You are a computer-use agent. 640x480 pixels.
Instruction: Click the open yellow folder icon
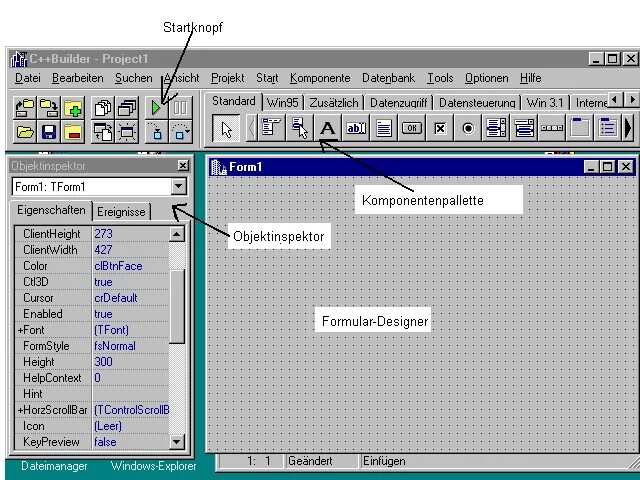[x=24, y=132]
